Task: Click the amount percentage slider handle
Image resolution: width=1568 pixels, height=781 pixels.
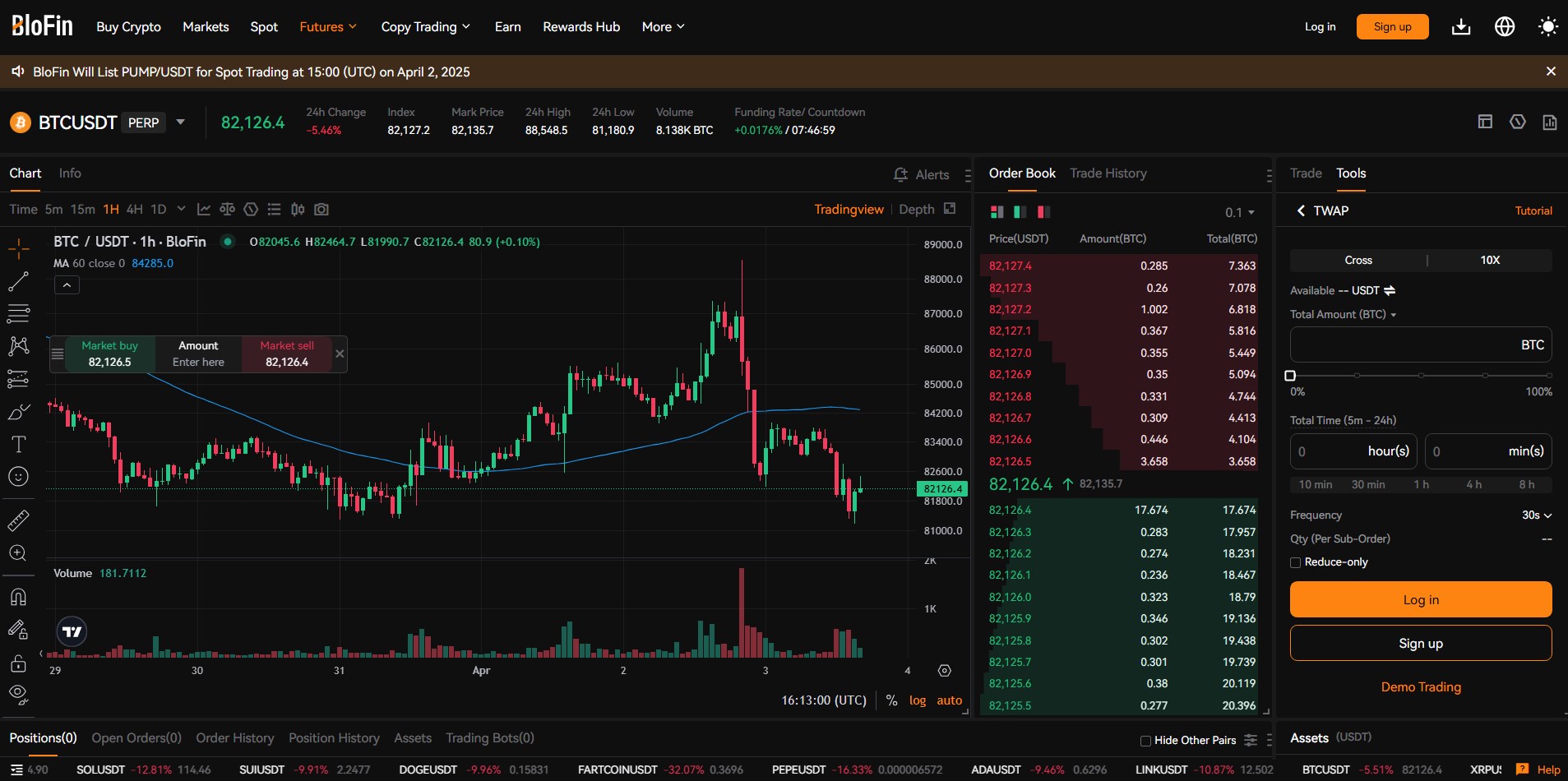Action: click(1290, 376)
